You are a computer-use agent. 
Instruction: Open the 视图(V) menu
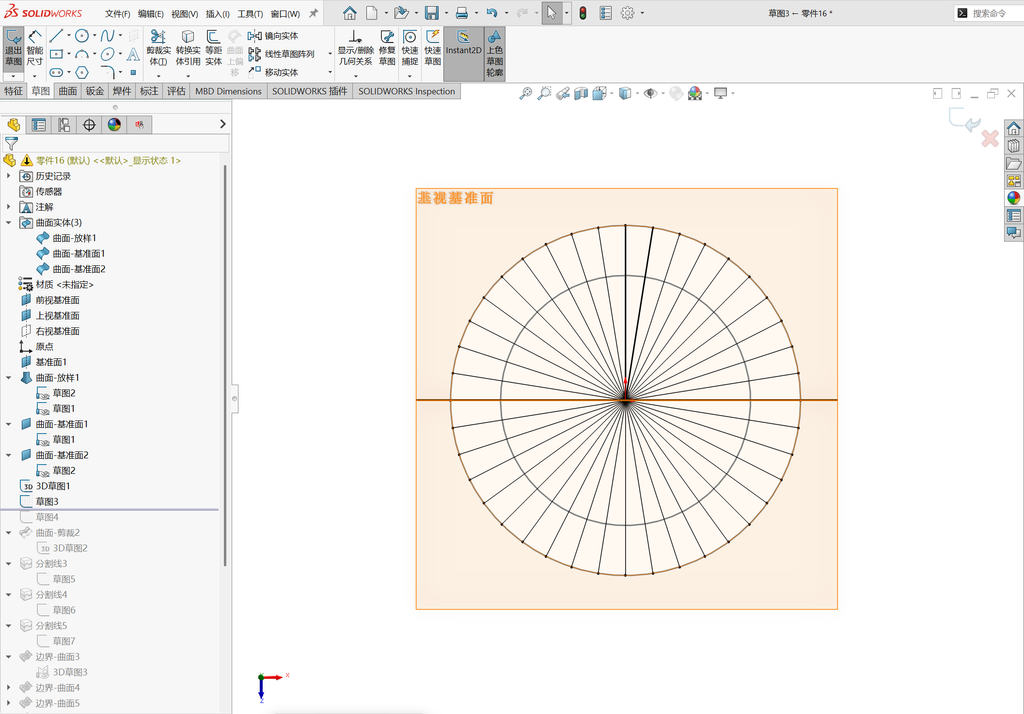pyautogui.click(x=184, y=14)
